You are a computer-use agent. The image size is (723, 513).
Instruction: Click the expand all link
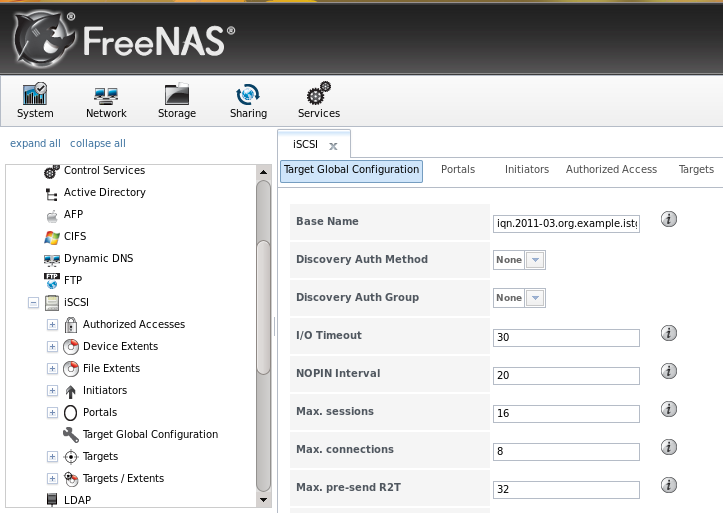(x=35, y=143)
